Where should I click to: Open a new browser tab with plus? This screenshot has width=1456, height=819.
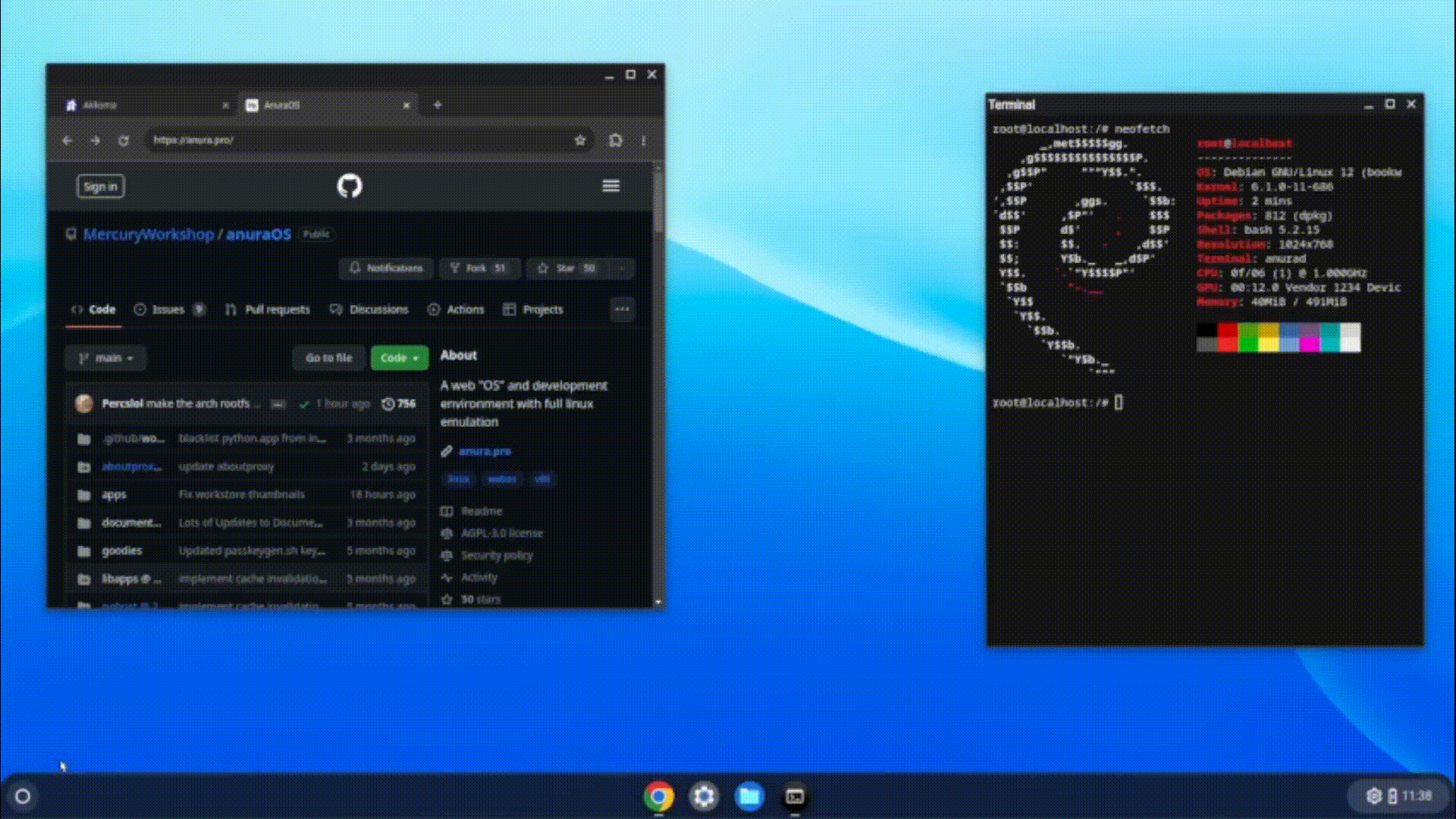pos(438,105)
